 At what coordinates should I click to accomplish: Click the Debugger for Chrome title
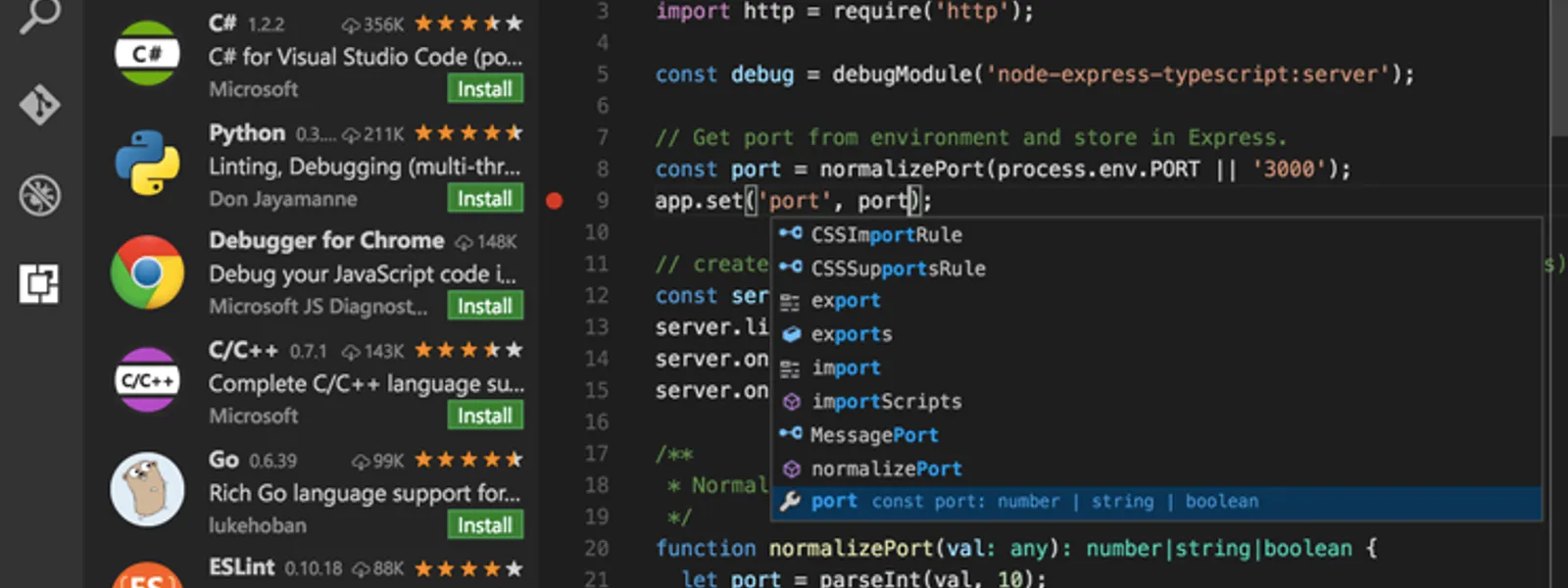point(326,240)
